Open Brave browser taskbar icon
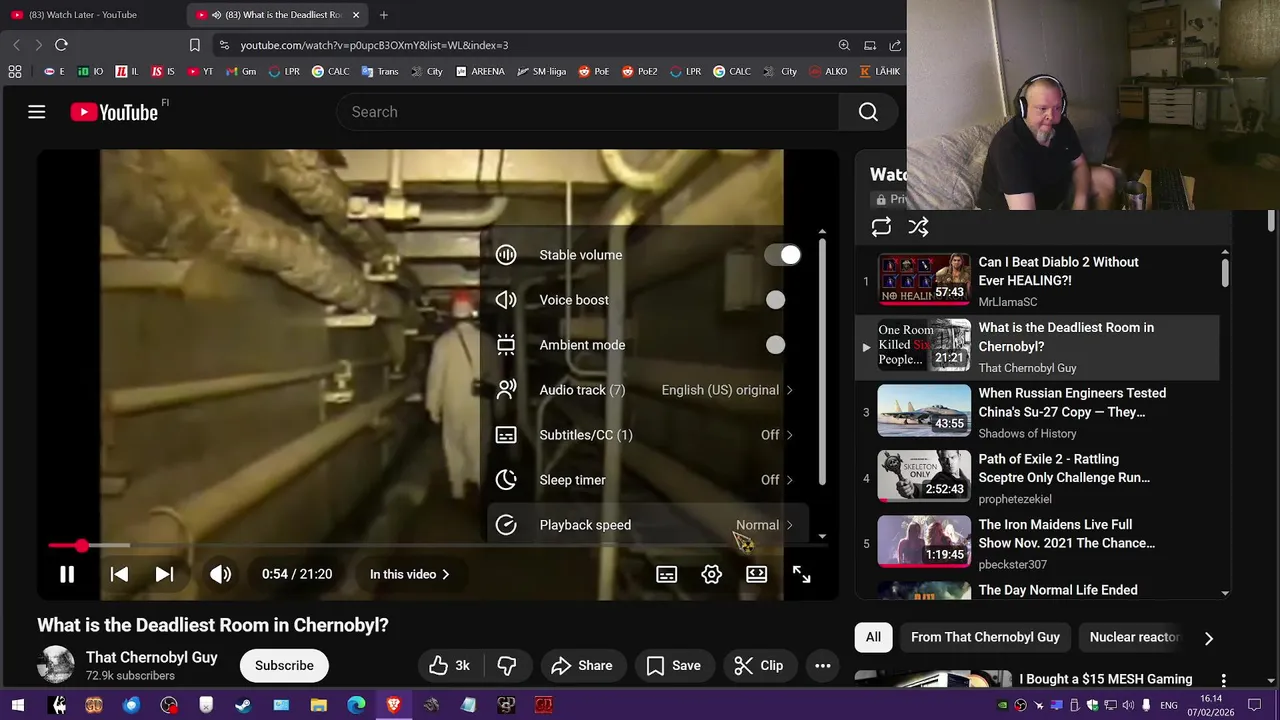 coord(394,705)
